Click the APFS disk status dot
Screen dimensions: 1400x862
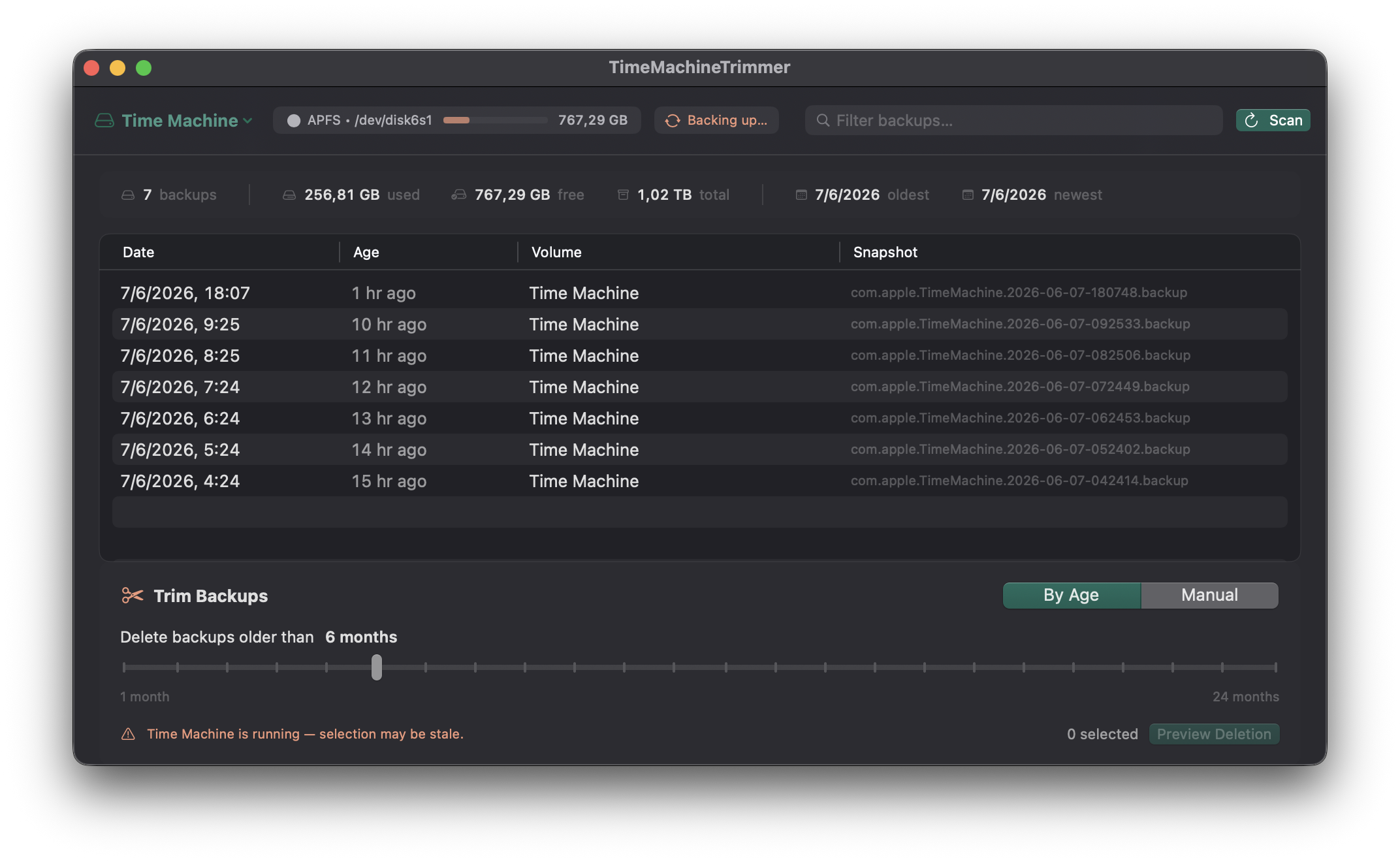point(294,121)
